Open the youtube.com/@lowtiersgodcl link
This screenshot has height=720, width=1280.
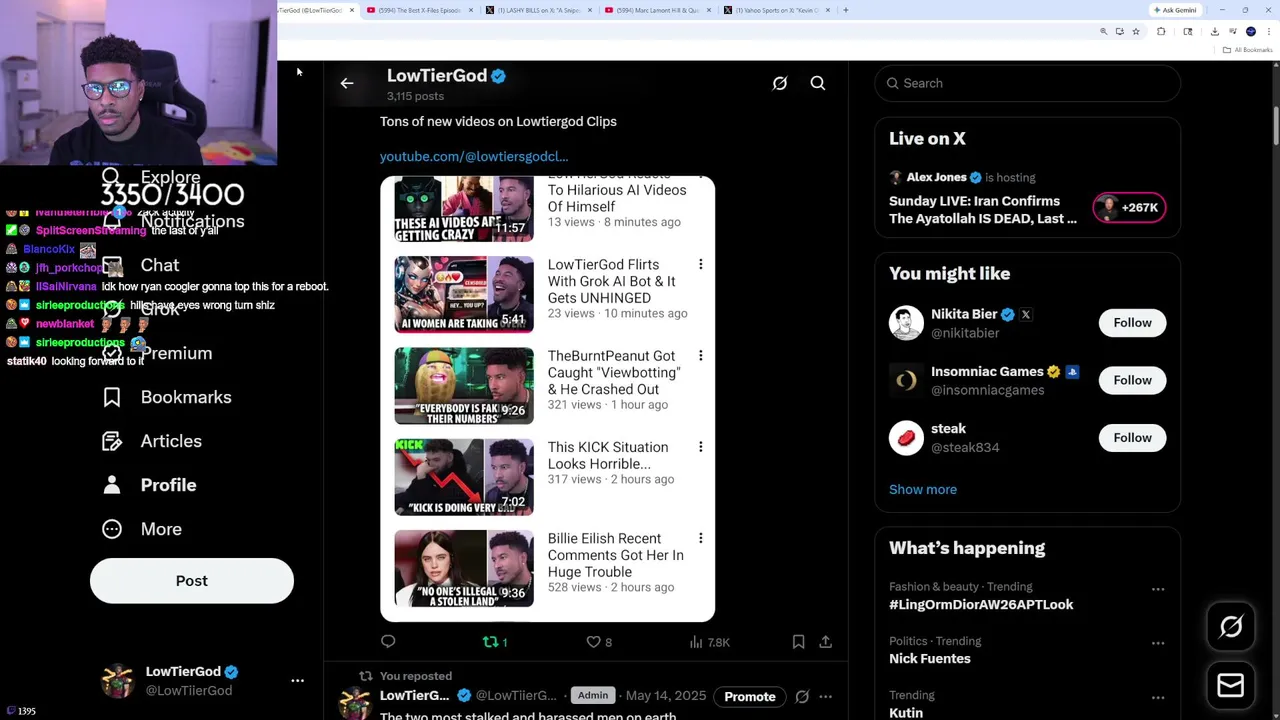(474, 156)
